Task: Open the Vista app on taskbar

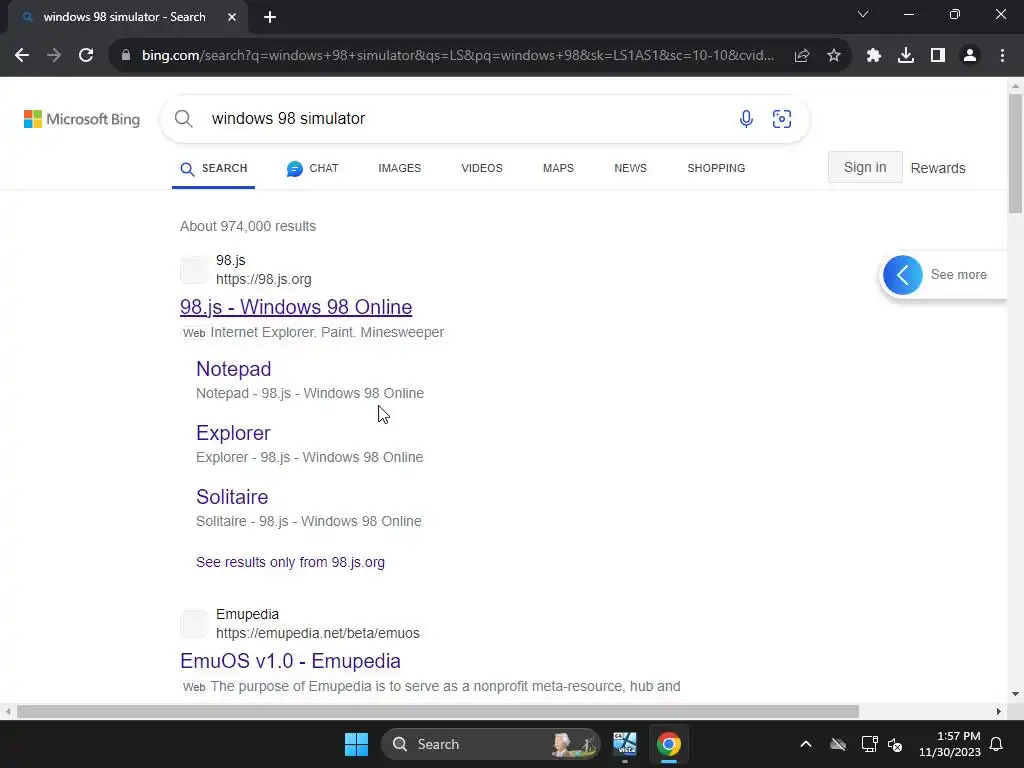Action: click(x=625, y=744)
